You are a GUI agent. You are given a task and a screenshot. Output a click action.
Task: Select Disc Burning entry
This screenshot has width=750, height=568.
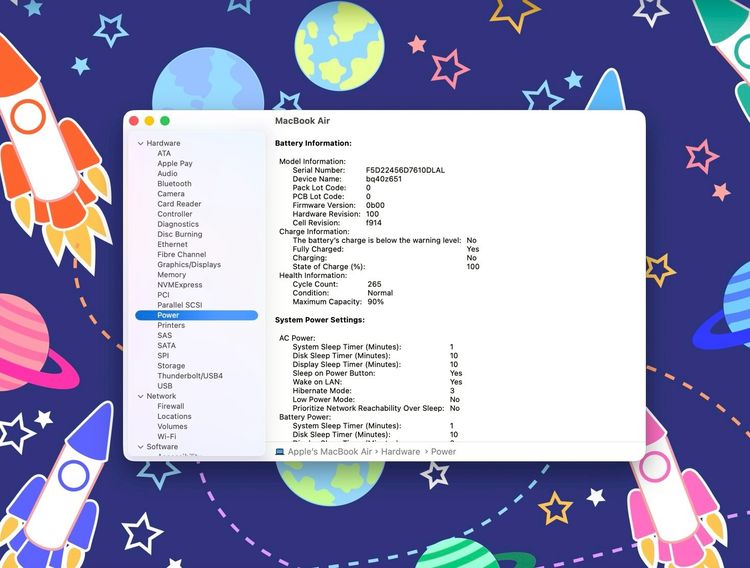tap(180, 234)
